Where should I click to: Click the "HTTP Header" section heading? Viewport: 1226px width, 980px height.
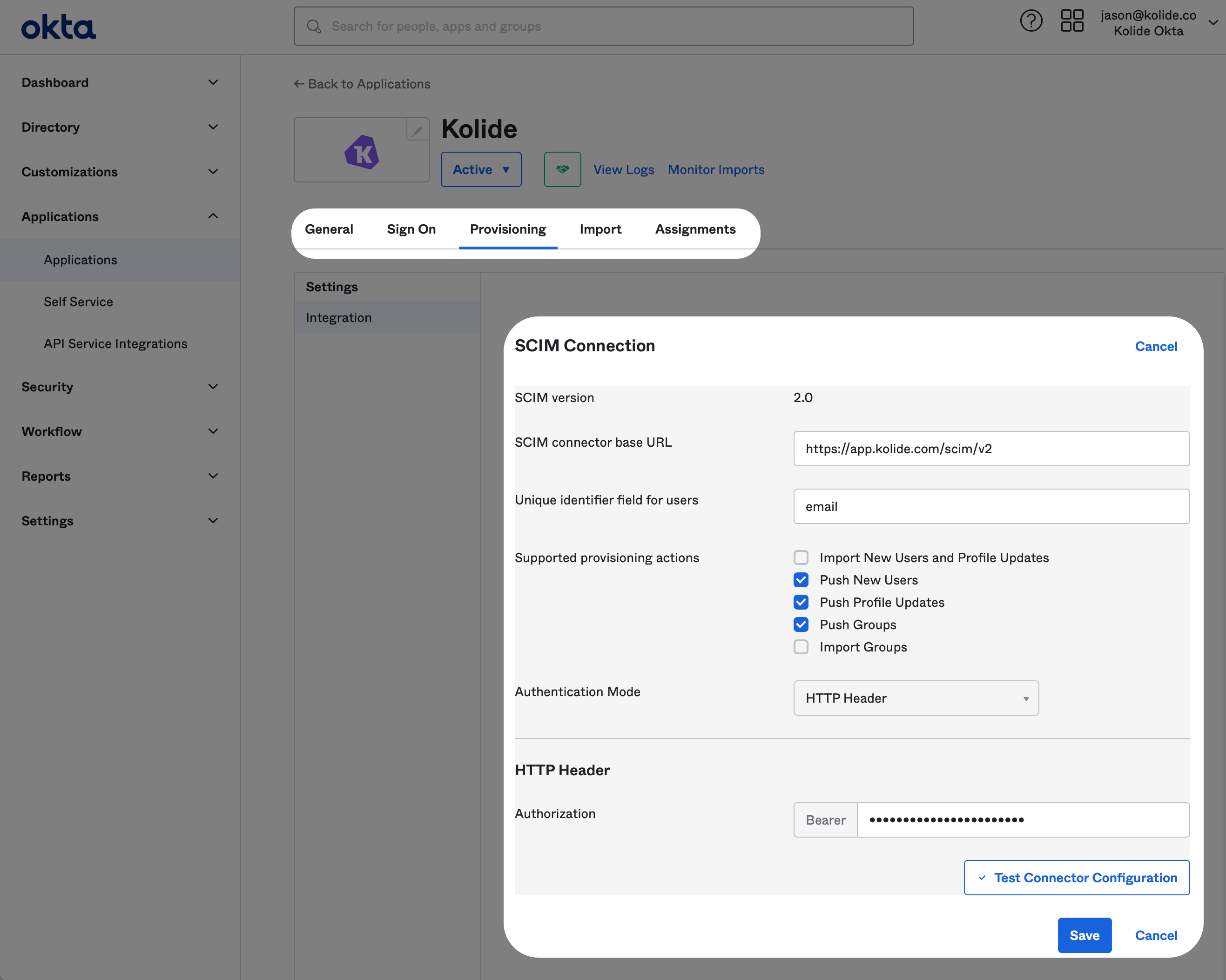click(x=562, y=770)
